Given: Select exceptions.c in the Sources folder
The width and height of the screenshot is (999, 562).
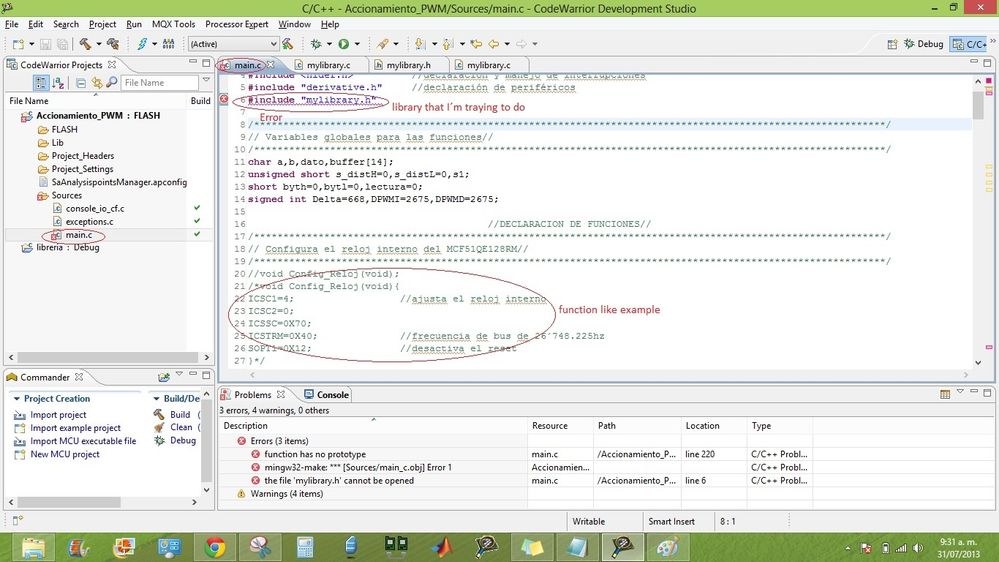Looking at the screenshot, I should coord(89,222).
